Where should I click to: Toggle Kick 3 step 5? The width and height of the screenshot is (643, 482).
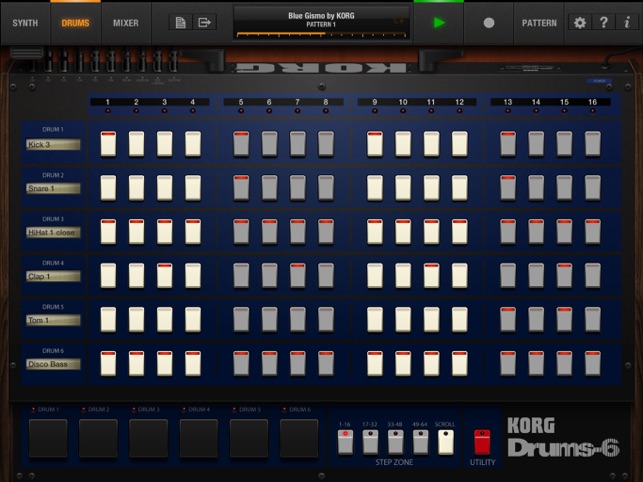tap(241, 144)
